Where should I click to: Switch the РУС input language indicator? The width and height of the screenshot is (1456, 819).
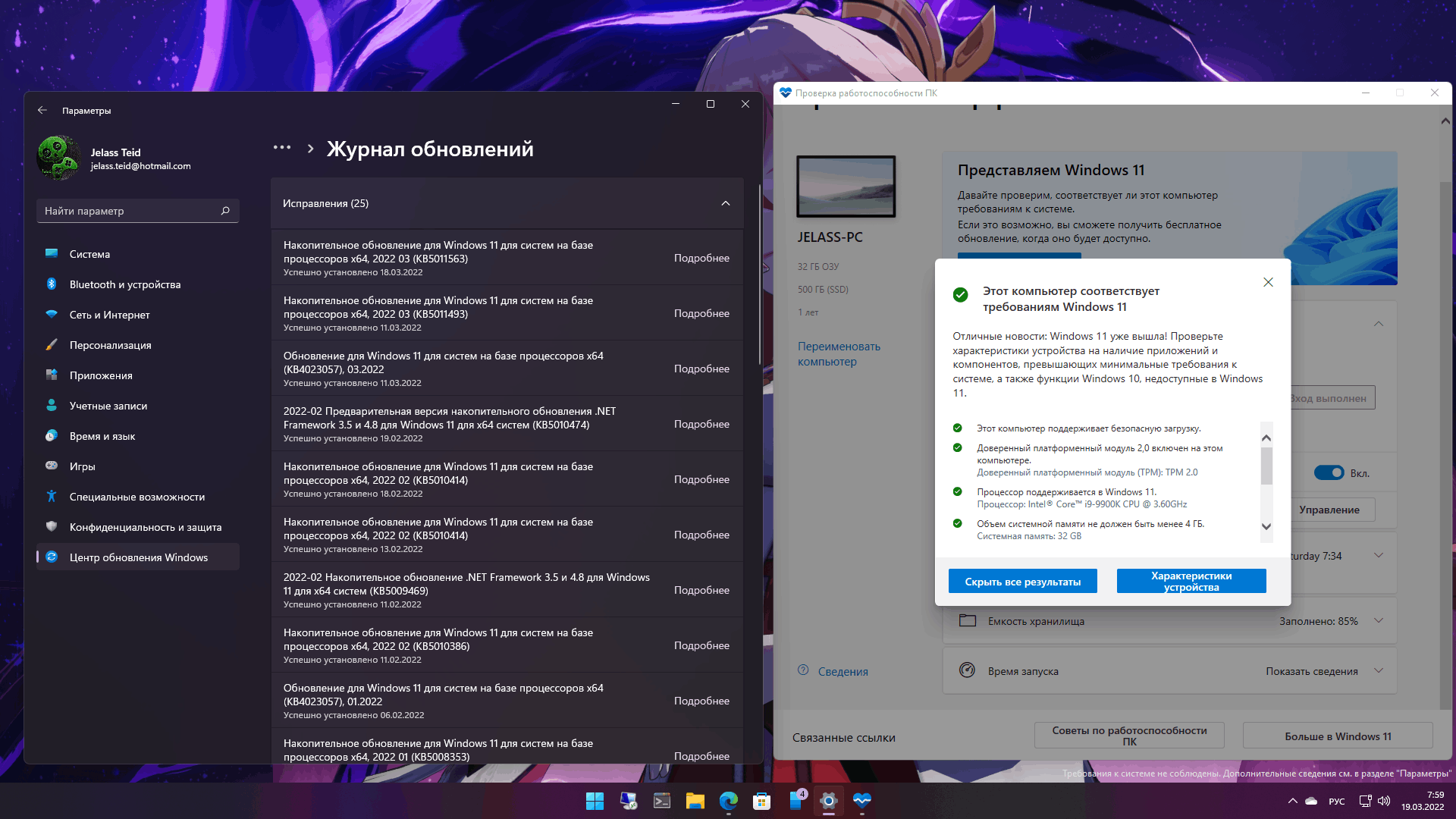pos(1336,801)
